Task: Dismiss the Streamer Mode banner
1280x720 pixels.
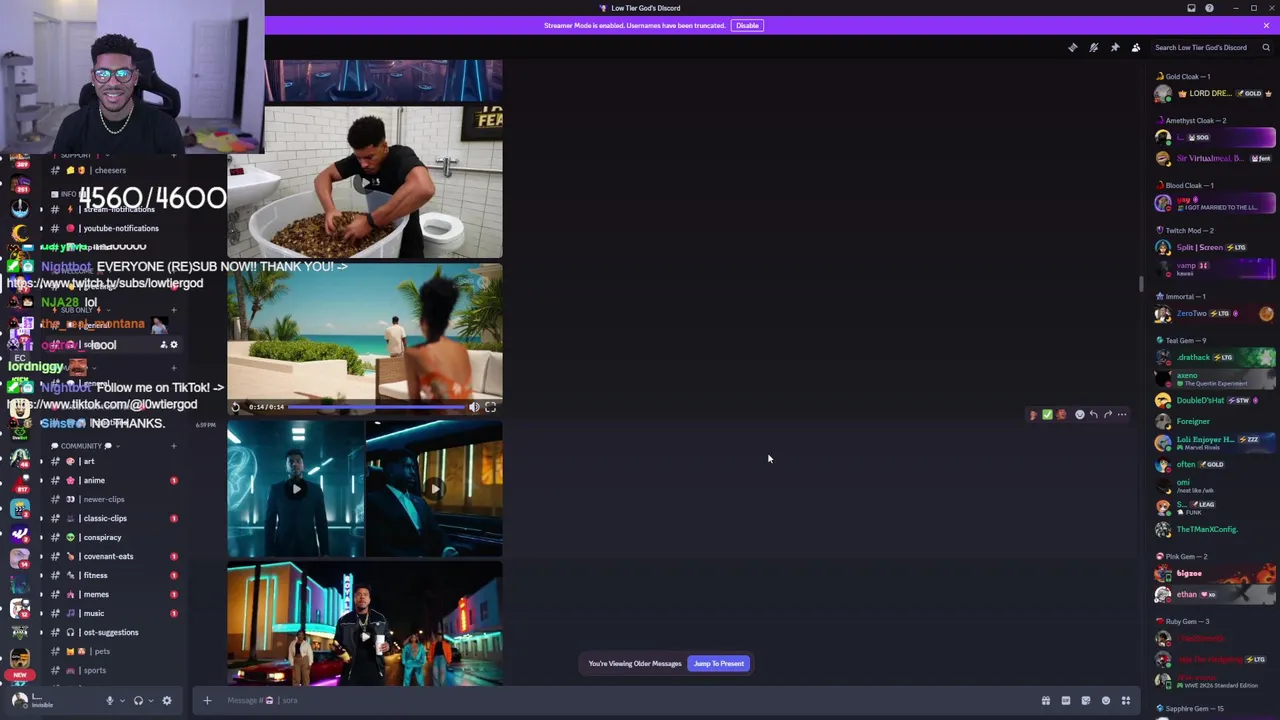Action: tap(1266, 25)
